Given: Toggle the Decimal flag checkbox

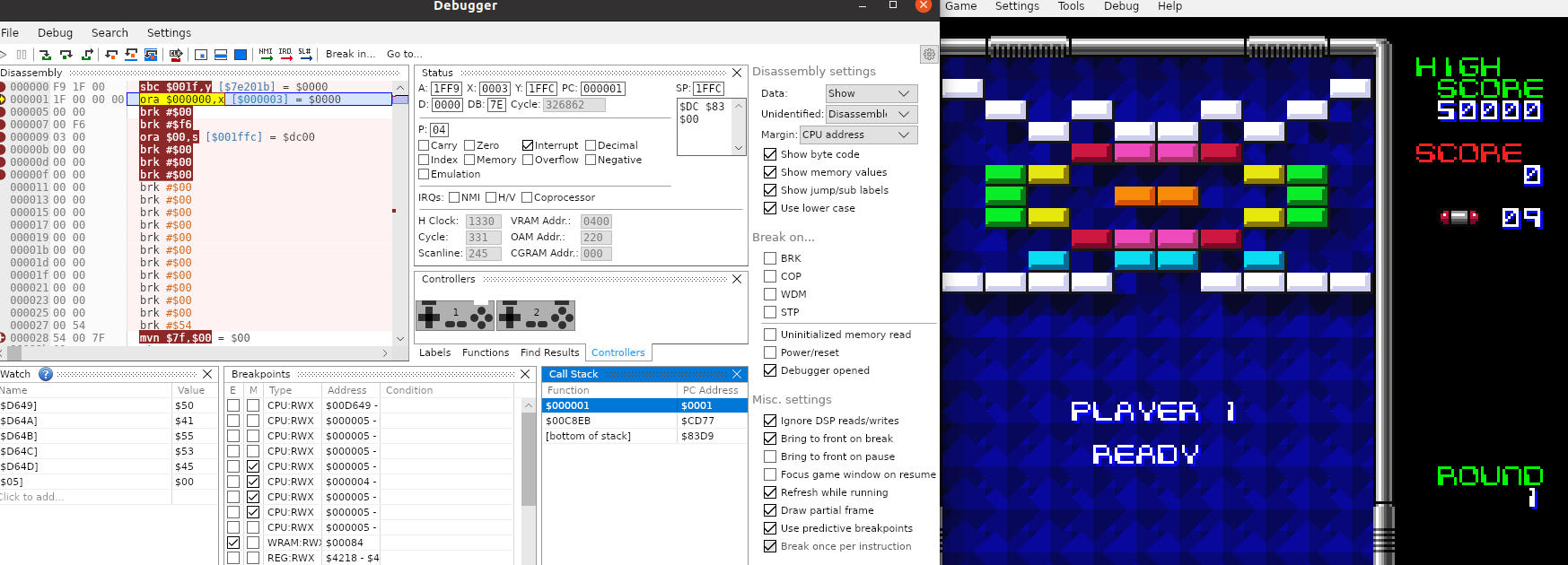Looking at the screenshot, I should [591, 145].
